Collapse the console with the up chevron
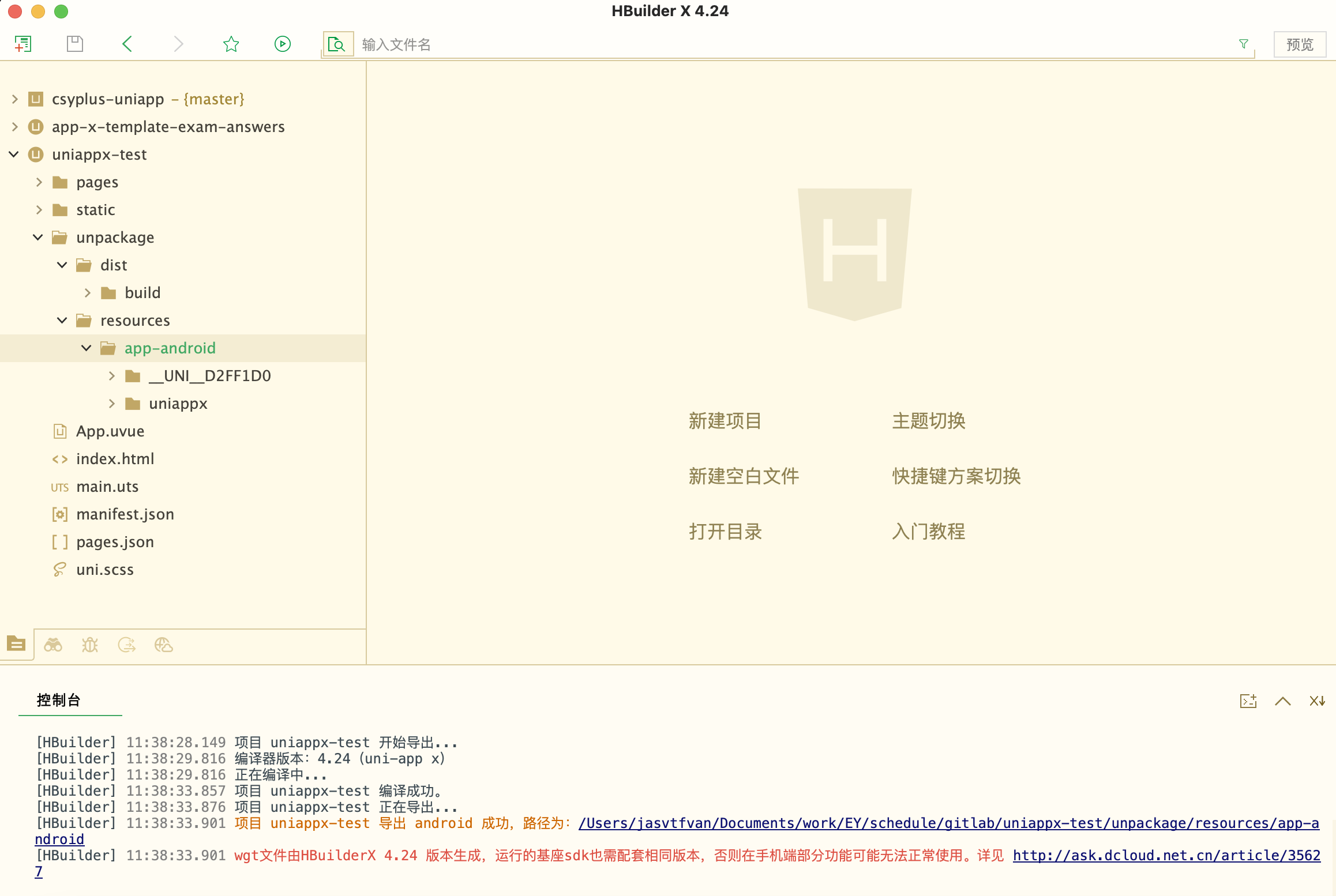The width and height of the screenshot is (1336, 896). pyautogui.click(x=1283, y=701)
